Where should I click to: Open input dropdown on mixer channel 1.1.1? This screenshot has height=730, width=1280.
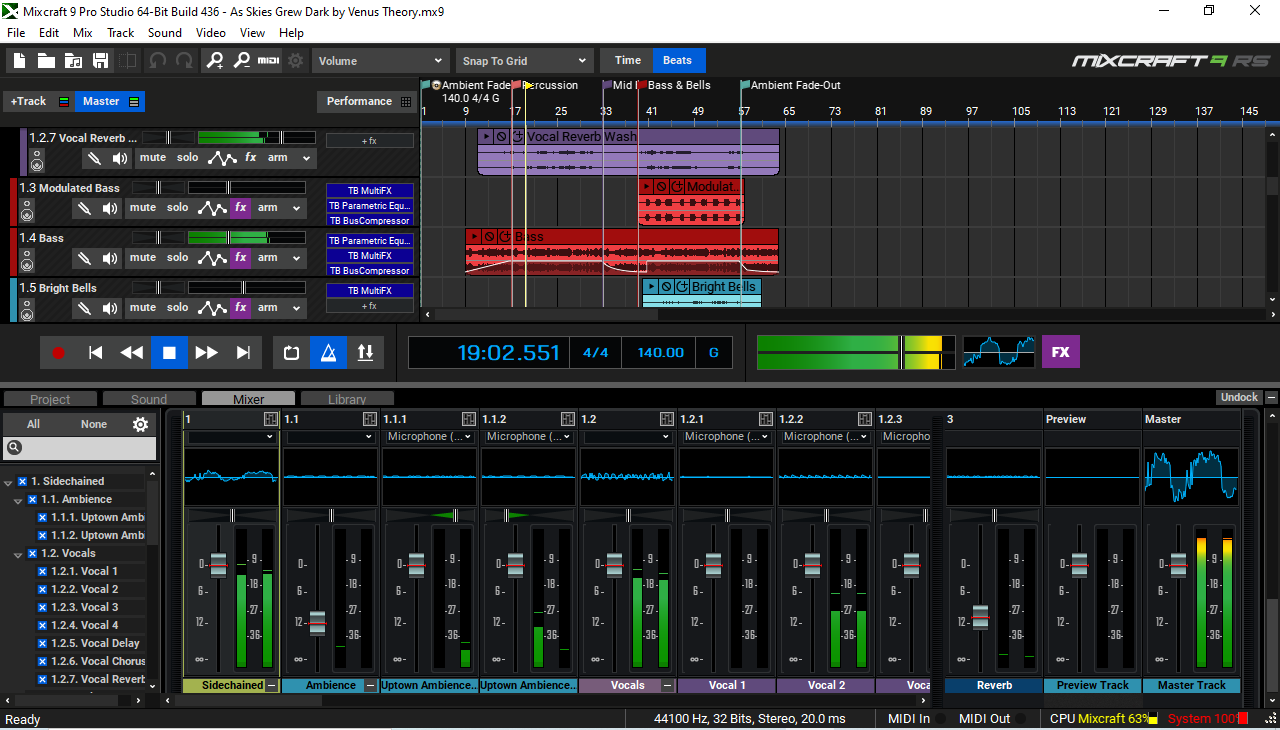coord(429,437)
